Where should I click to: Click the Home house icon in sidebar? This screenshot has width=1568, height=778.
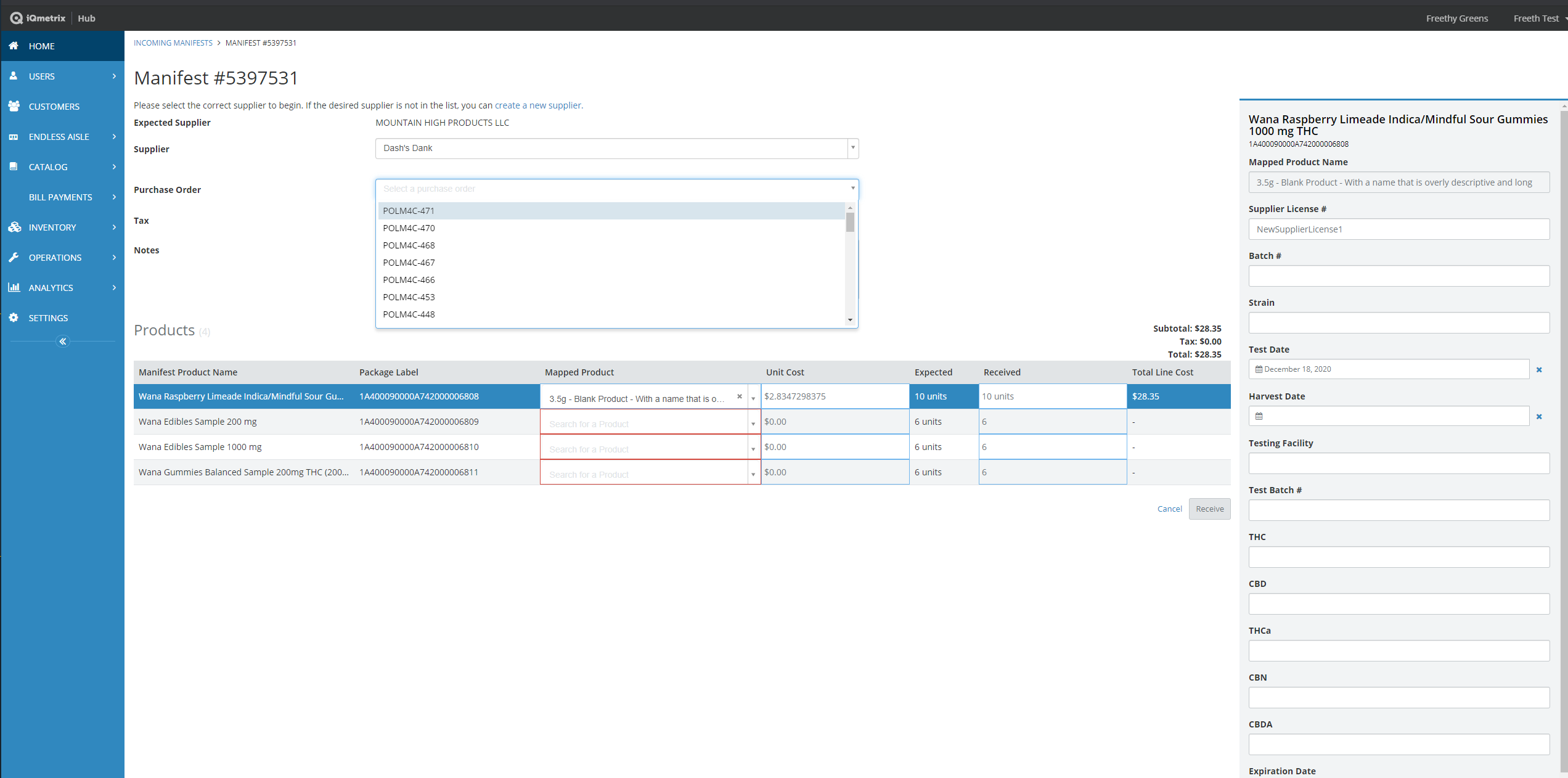tap(14, 46)
